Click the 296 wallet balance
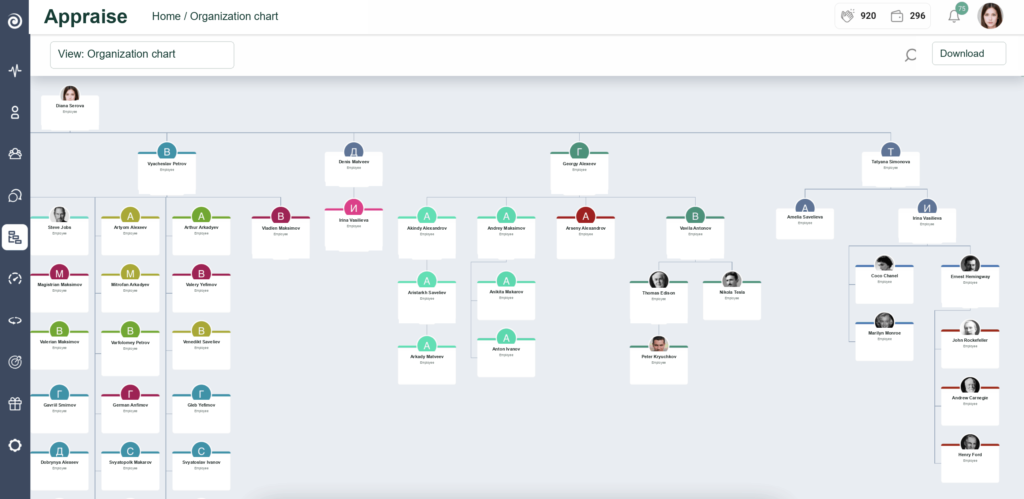The width and height of the screenshot is (1024, 499). (x=918, y=16)
